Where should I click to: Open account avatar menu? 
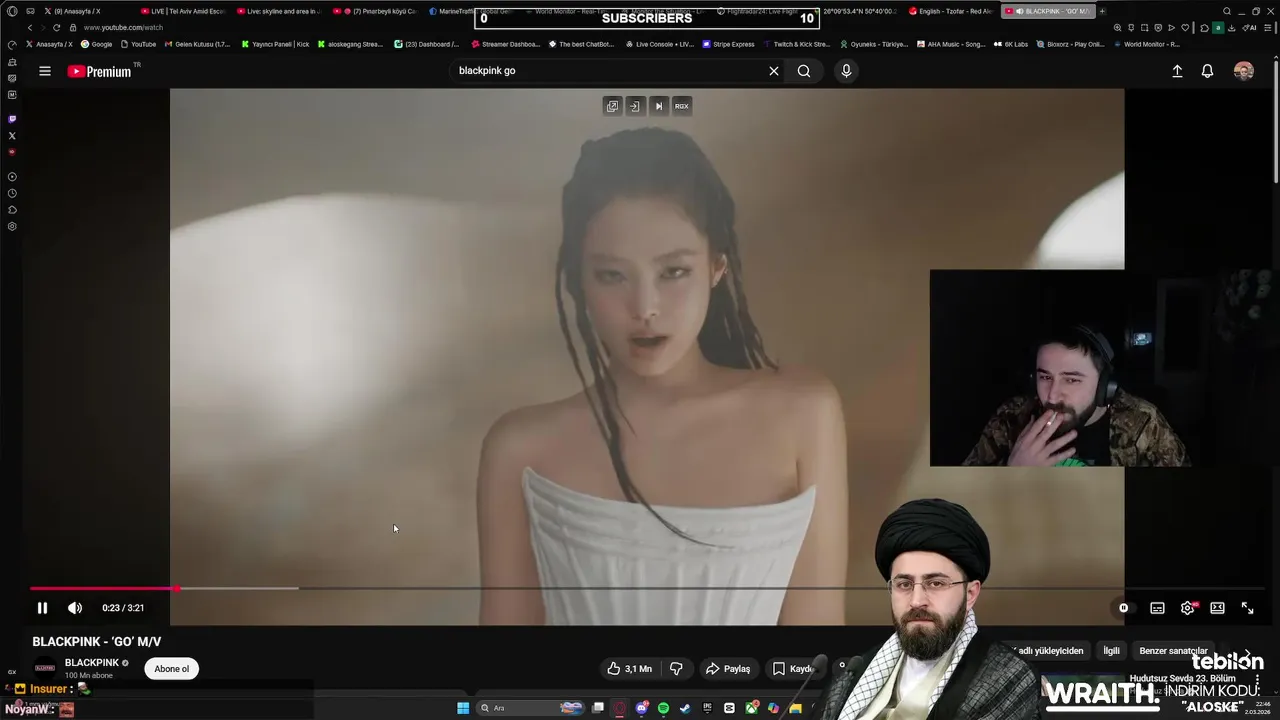coord(1244,71)
